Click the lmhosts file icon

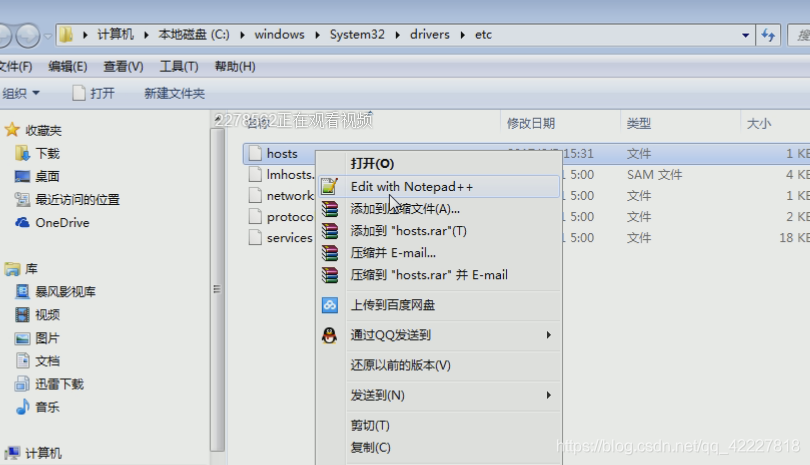click(x=255, y=175)
